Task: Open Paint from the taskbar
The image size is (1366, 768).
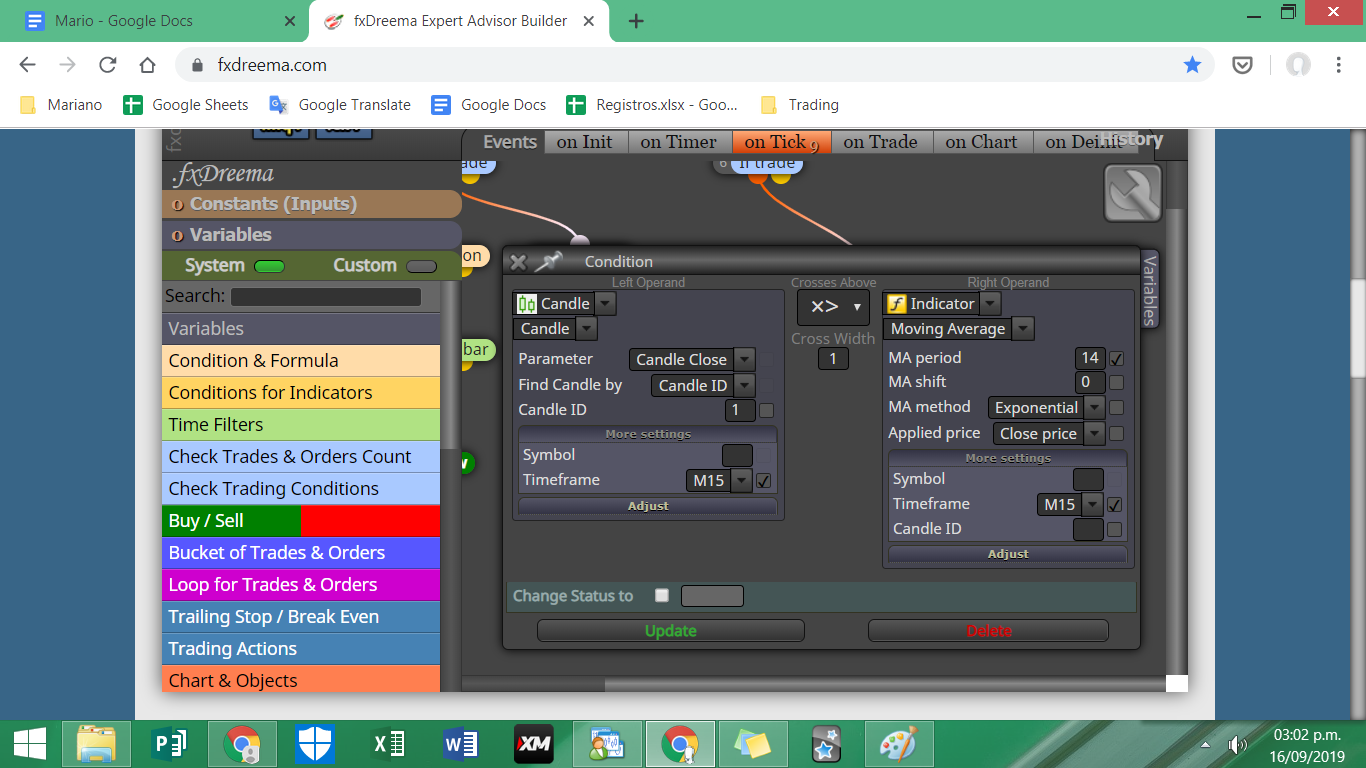Action: point(898,744)
